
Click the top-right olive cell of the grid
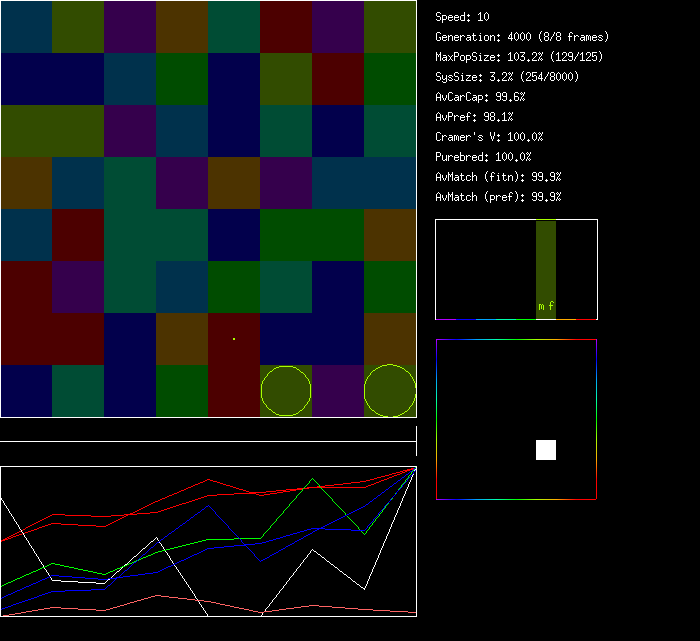click(390, 26)
